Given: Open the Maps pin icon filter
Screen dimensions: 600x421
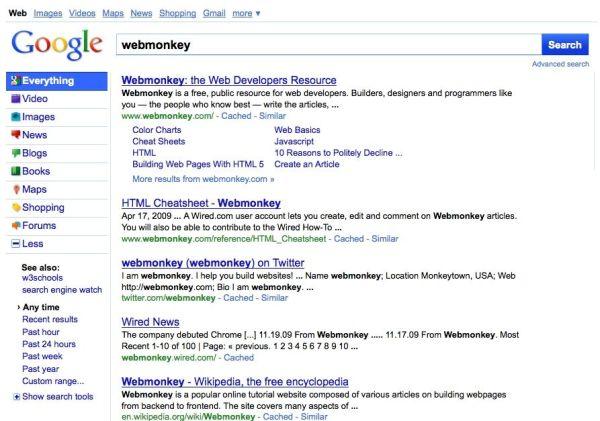Looking at the screenshot, I should tap(16, 189).
